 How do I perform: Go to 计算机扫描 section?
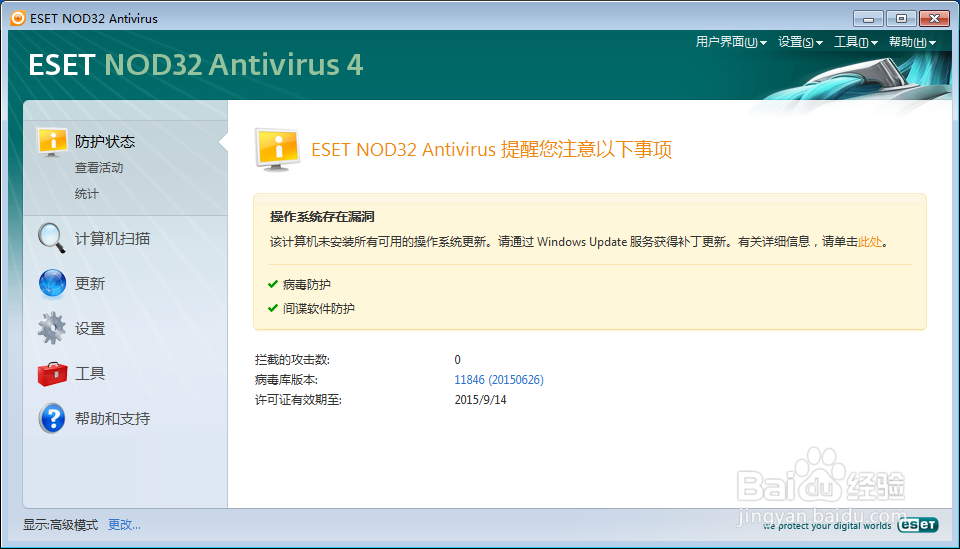pos(112,239)
